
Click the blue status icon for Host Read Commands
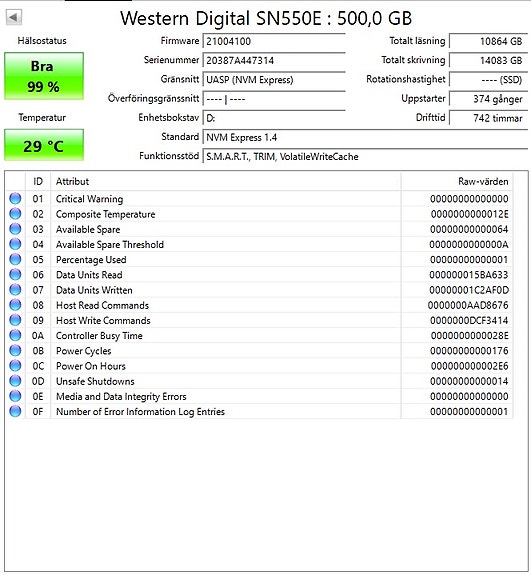coord(15,305)
